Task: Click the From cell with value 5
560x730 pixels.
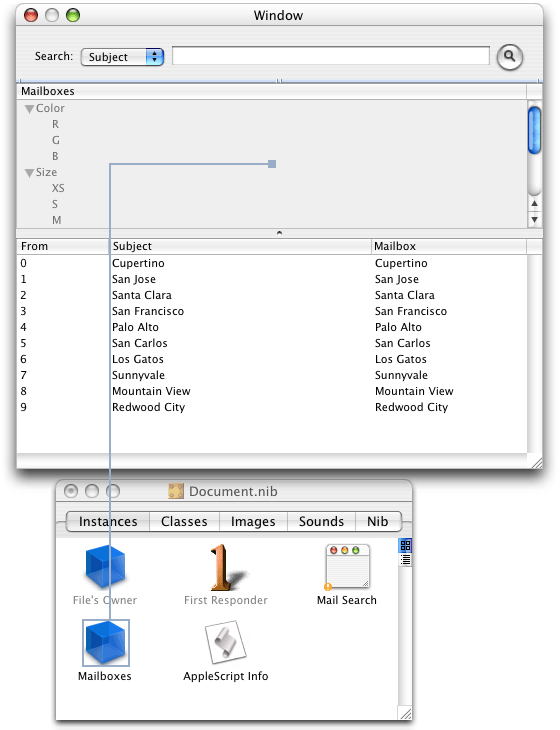Action: tap(24, 343)
